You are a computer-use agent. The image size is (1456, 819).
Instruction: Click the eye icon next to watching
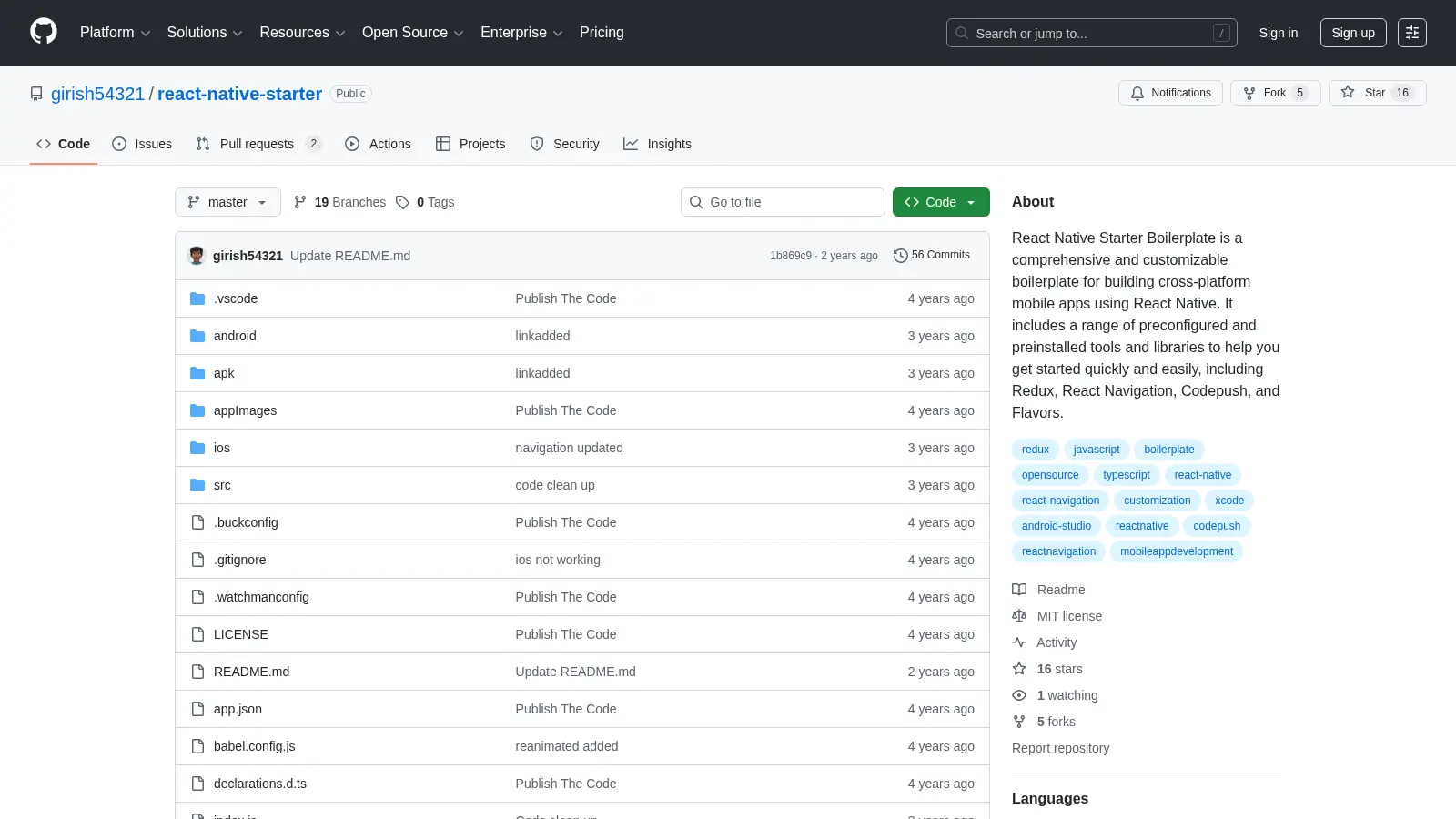click(x=1019, y=695)
